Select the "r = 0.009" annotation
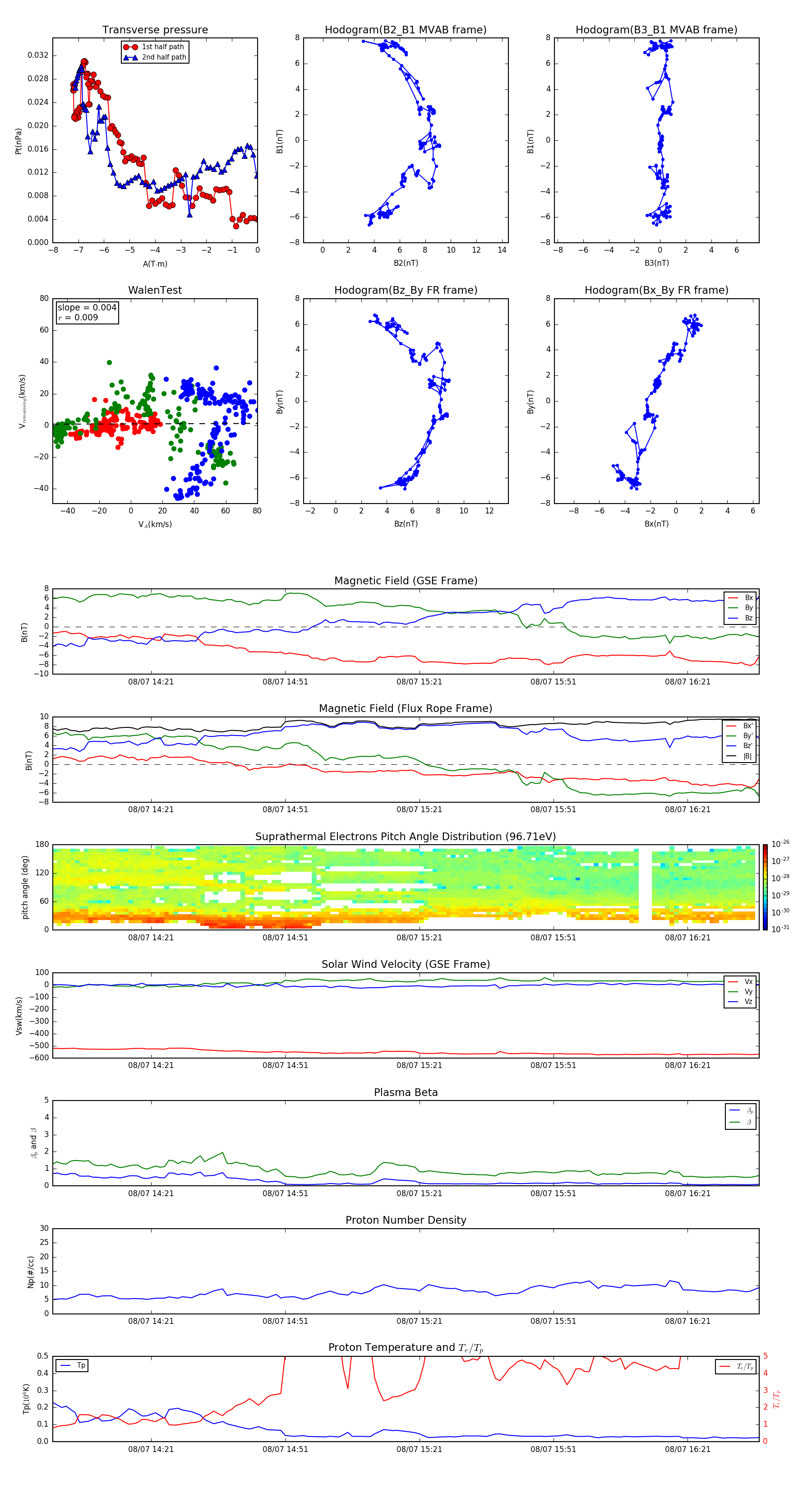 pos(78,317)
